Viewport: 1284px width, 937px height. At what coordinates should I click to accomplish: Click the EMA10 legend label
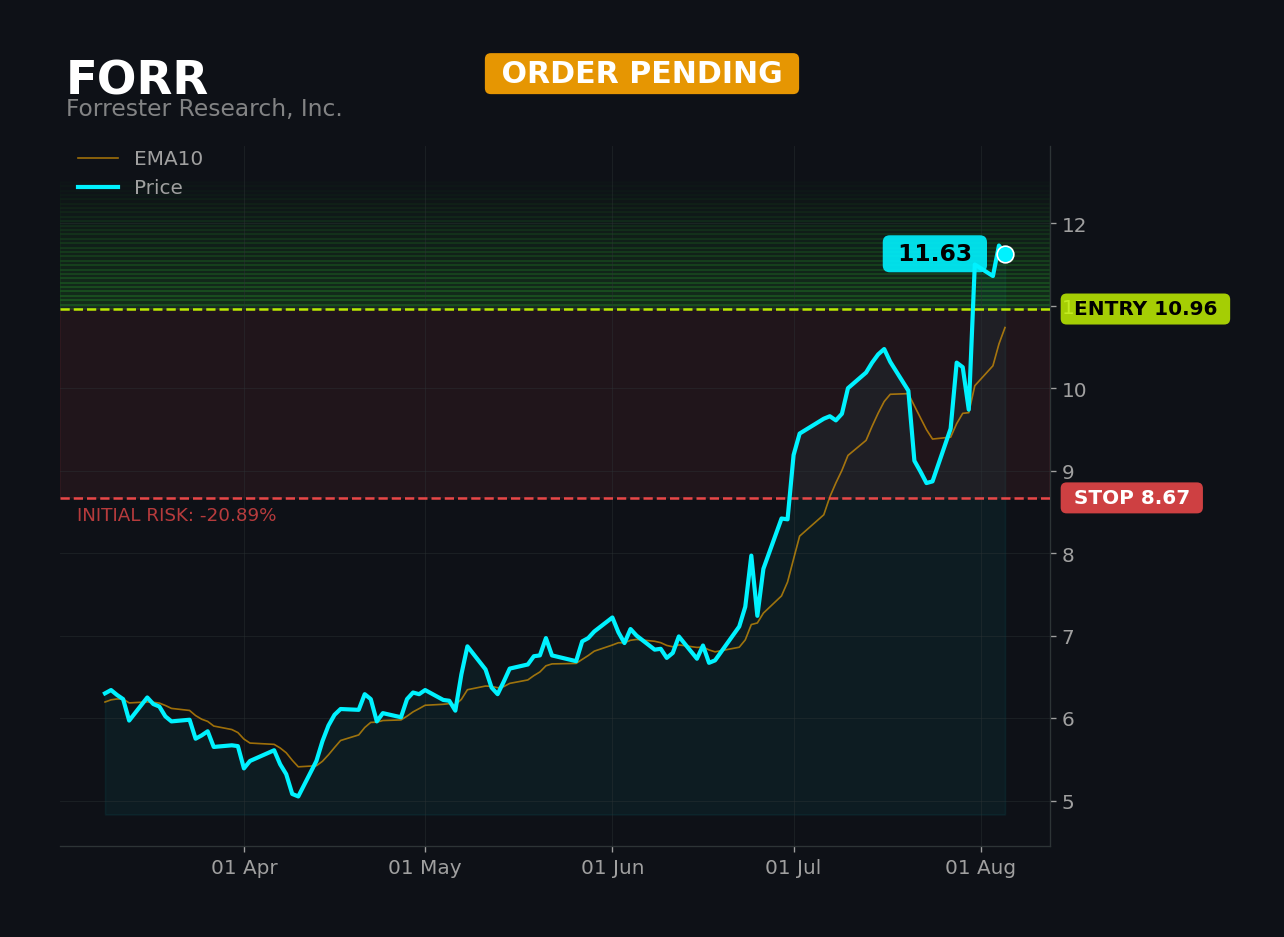click(x=168, y=159)
